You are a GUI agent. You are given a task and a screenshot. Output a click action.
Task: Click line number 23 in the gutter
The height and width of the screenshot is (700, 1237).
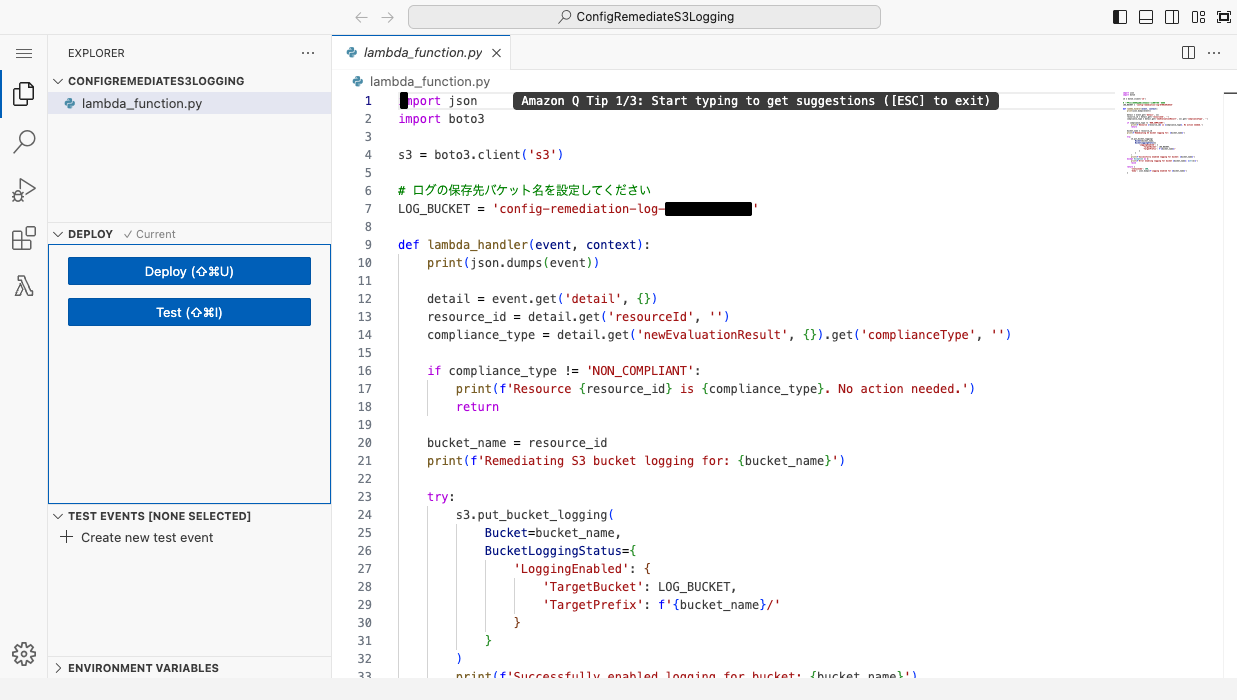[364, 497]
